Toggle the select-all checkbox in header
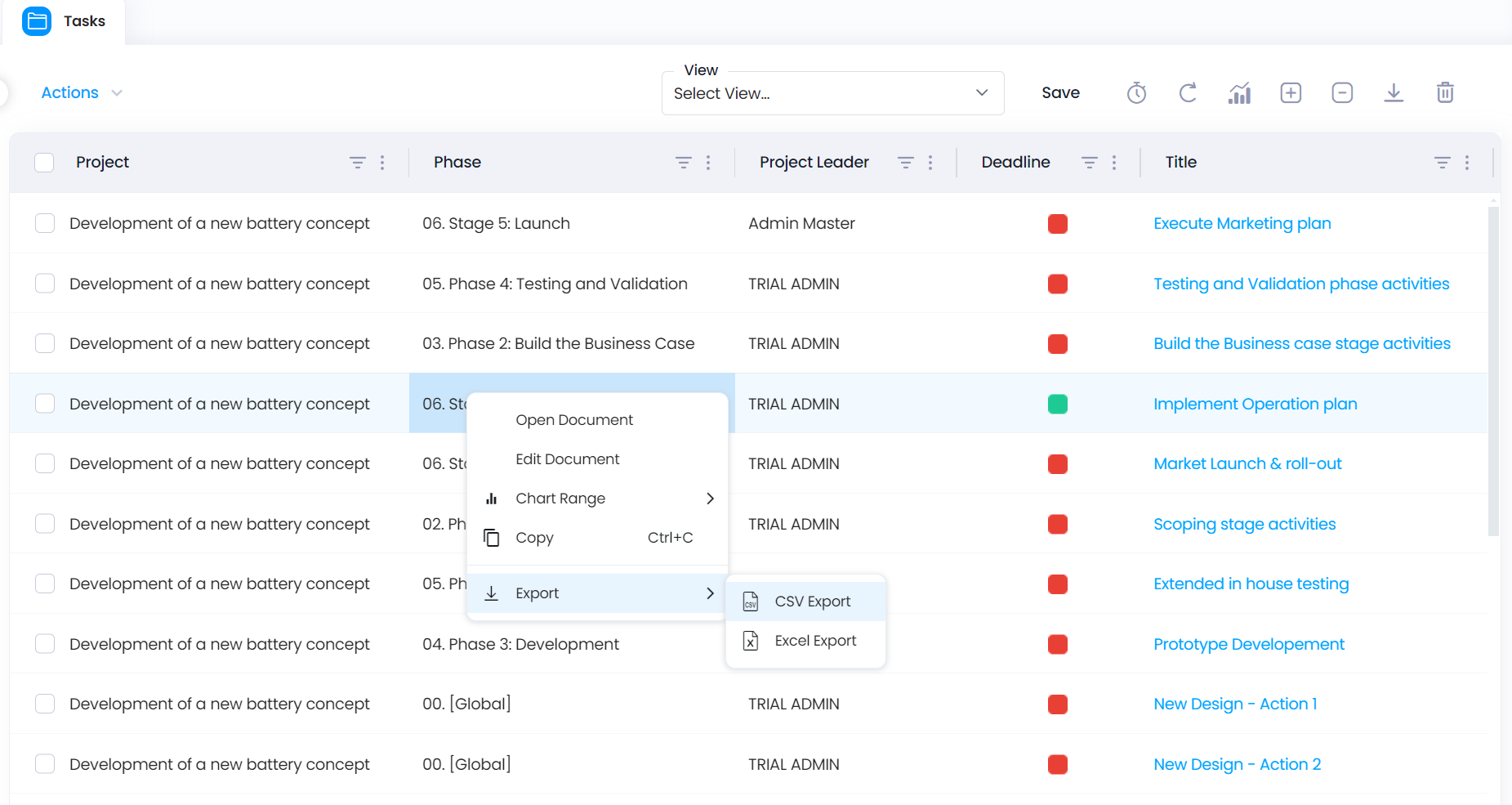 coord(45,163)
